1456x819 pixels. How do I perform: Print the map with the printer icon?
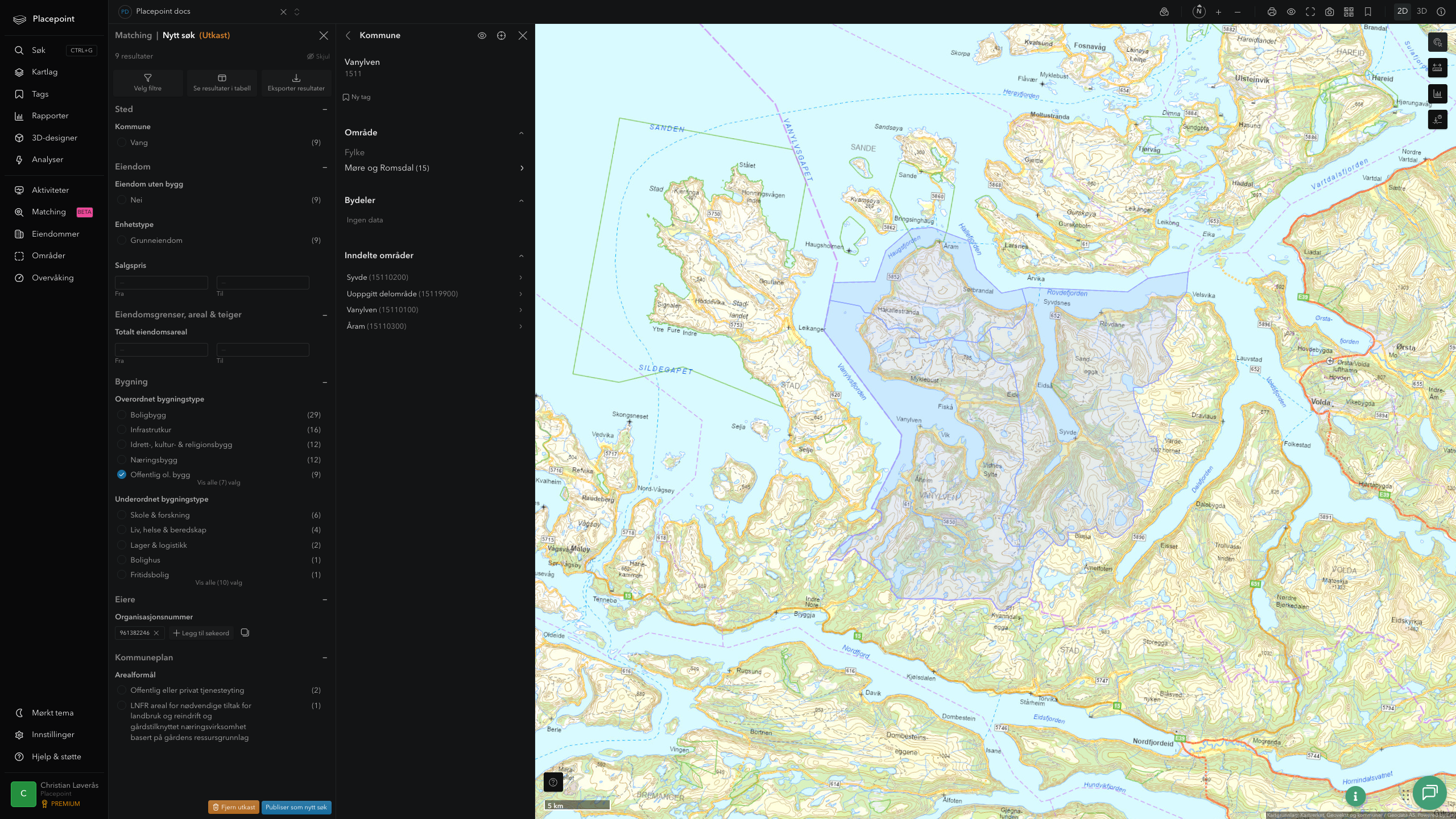point(1272,12)
